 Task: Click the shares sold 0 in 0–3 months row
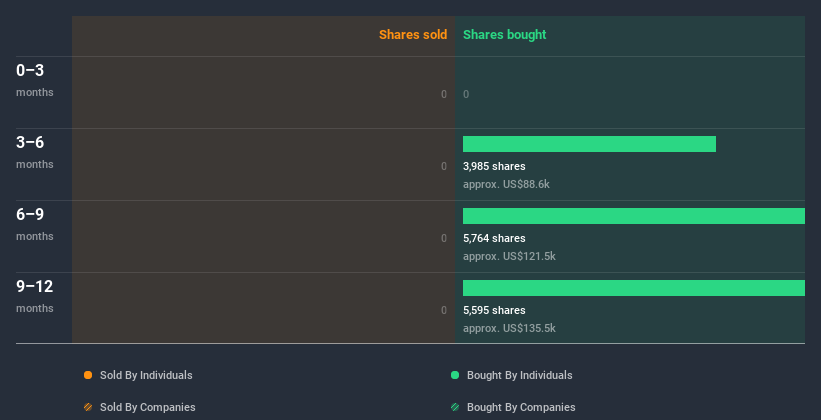(444, 94)
